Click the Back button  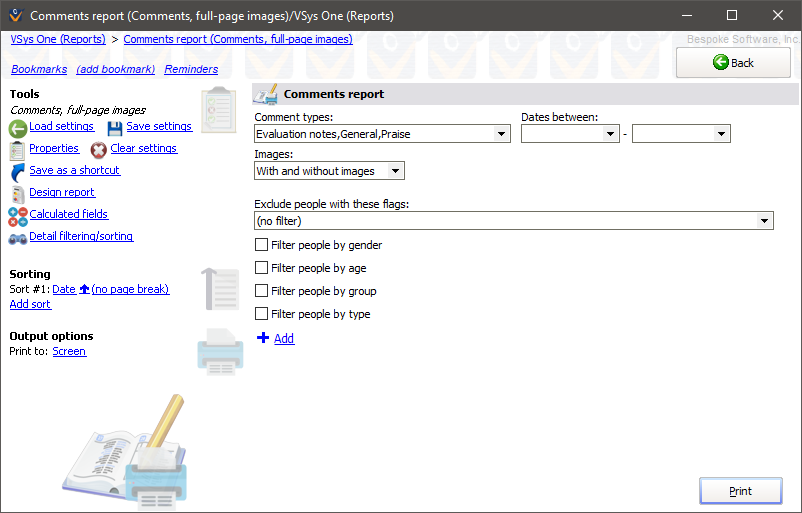[733, 62]
